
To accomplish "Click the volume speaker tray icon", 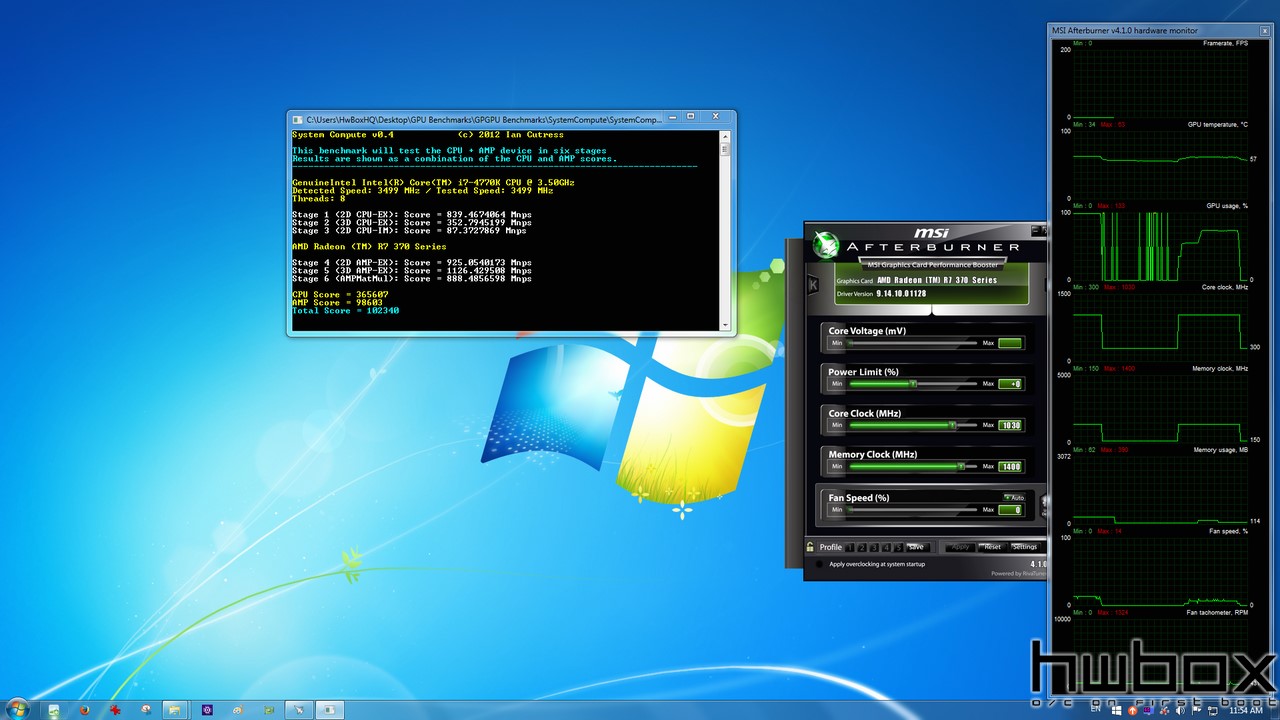I will point(1180,710).
